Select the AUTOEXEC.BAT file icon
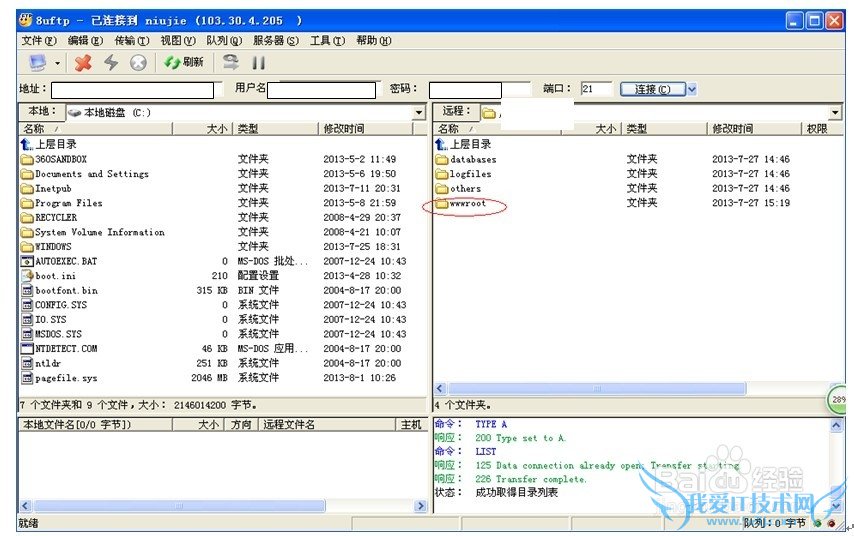 (27, 261)
